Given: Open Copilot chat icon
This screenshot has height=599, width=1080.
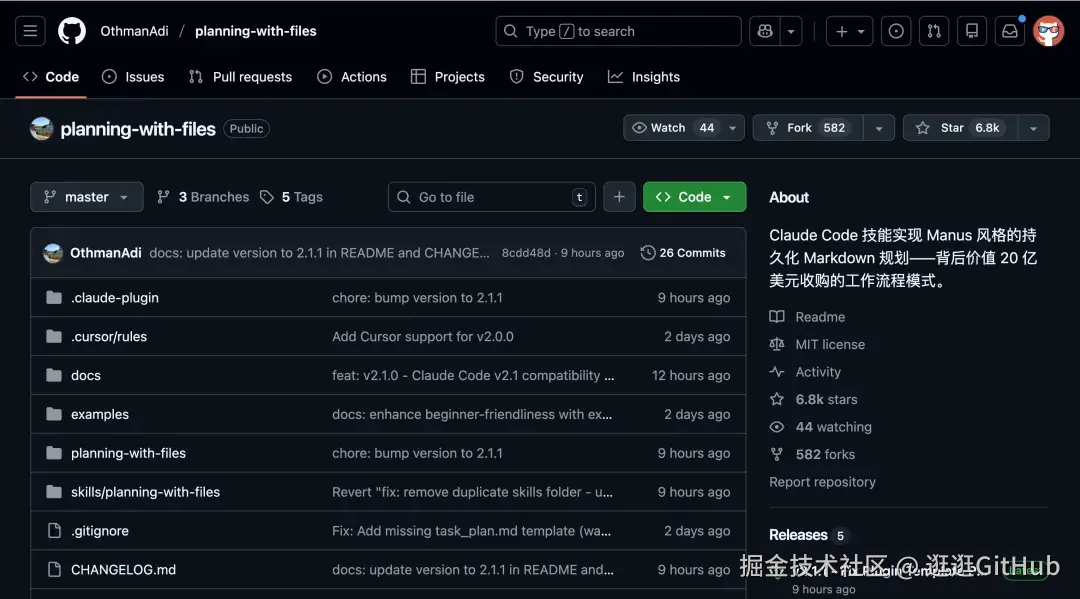Looking at the screenshot, I should 765,31.
